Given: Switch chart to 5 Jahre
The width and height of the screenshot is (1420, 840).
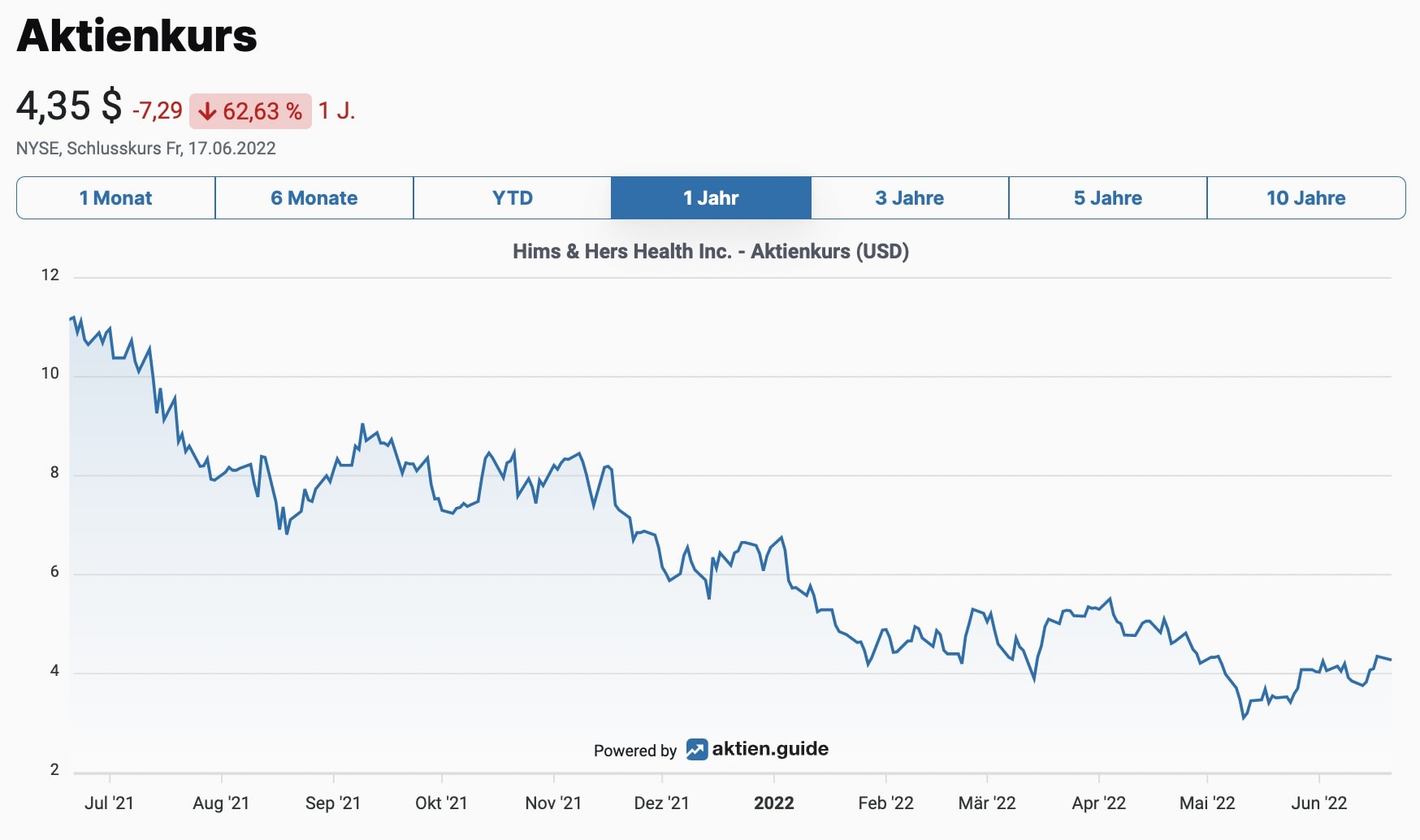Looking at the screenshot, I should [1108, 197].
